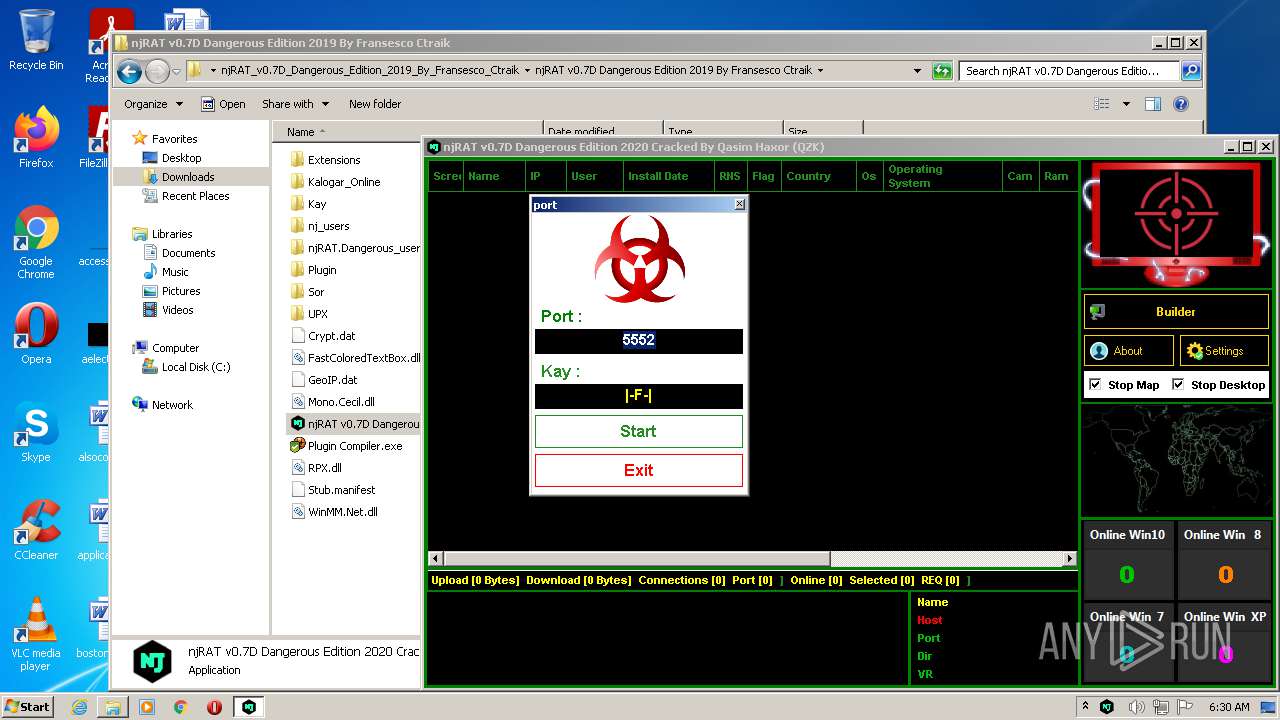Click the red biohazard logo in port dialog
The image size is (1280, 720).
639,259
